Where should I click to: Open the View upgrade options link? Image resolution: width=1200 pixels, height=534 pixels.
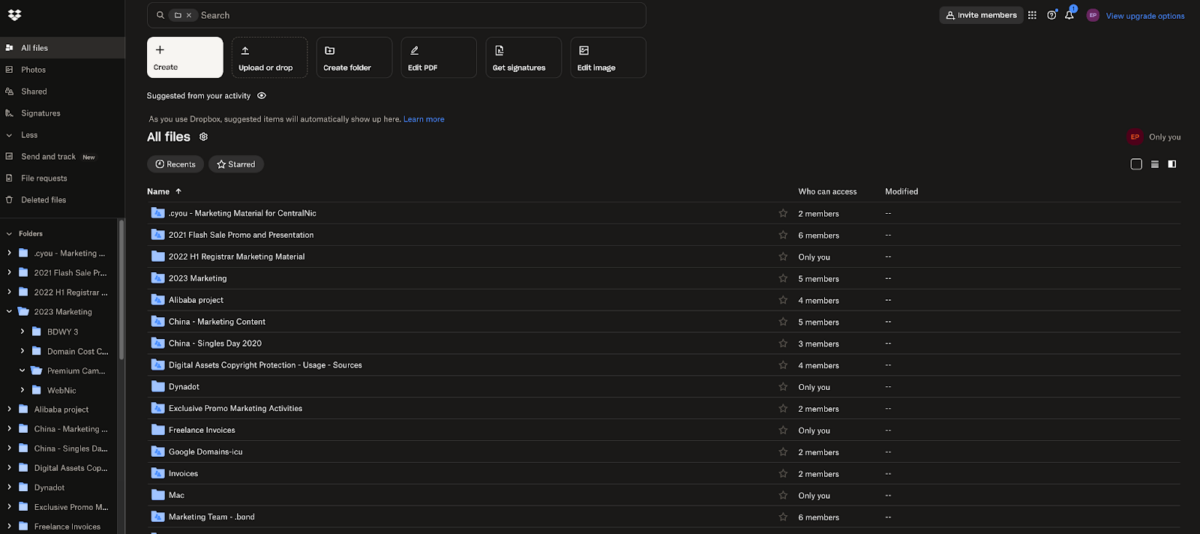click(x=1145, y=16)
